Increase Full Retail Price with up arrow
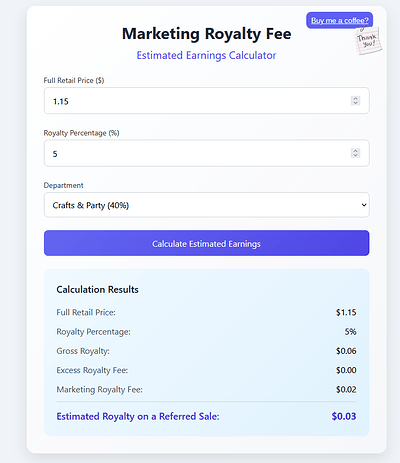The height and width of the screenshot is (463, 400). tap(355, 98)
